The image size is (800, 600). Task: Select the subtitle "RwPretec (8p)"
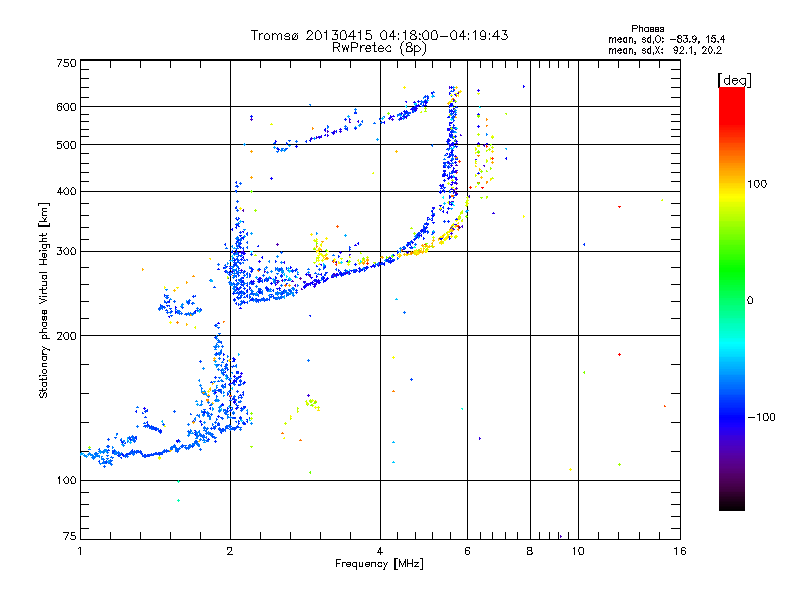click(379, 48)
